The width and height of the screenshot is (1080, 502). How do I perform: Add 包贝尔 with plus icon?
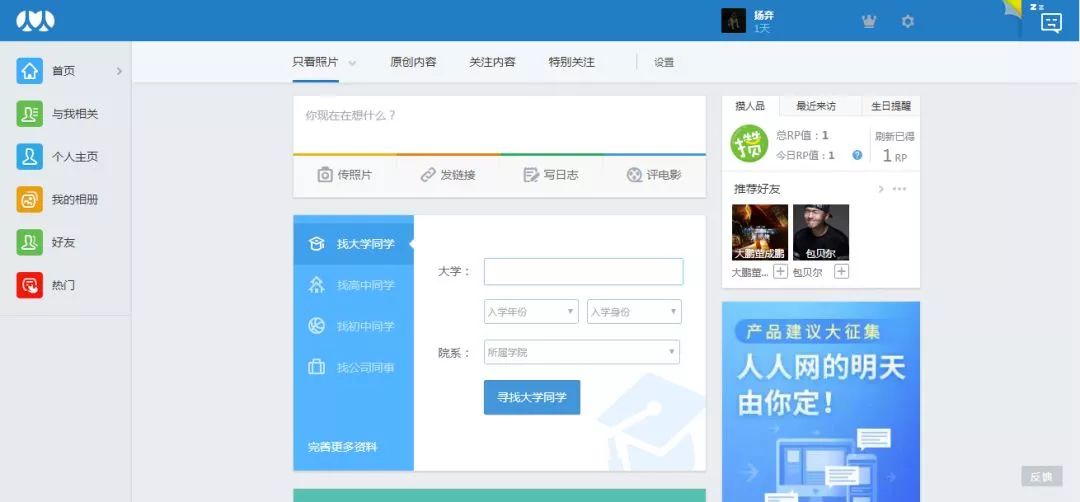click(841, 271)
